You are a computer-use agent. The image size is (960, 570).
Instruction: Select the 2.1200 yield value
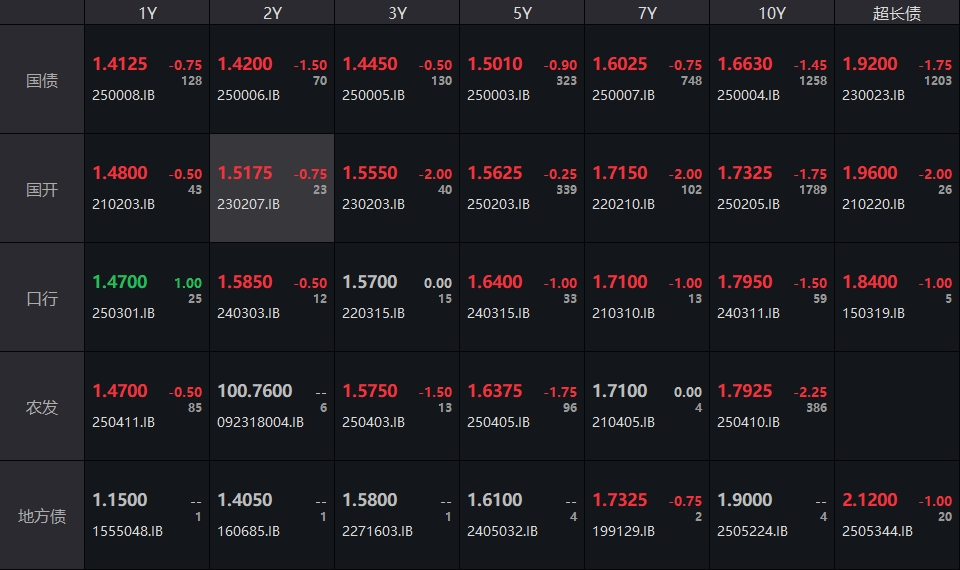click(870, 500)
